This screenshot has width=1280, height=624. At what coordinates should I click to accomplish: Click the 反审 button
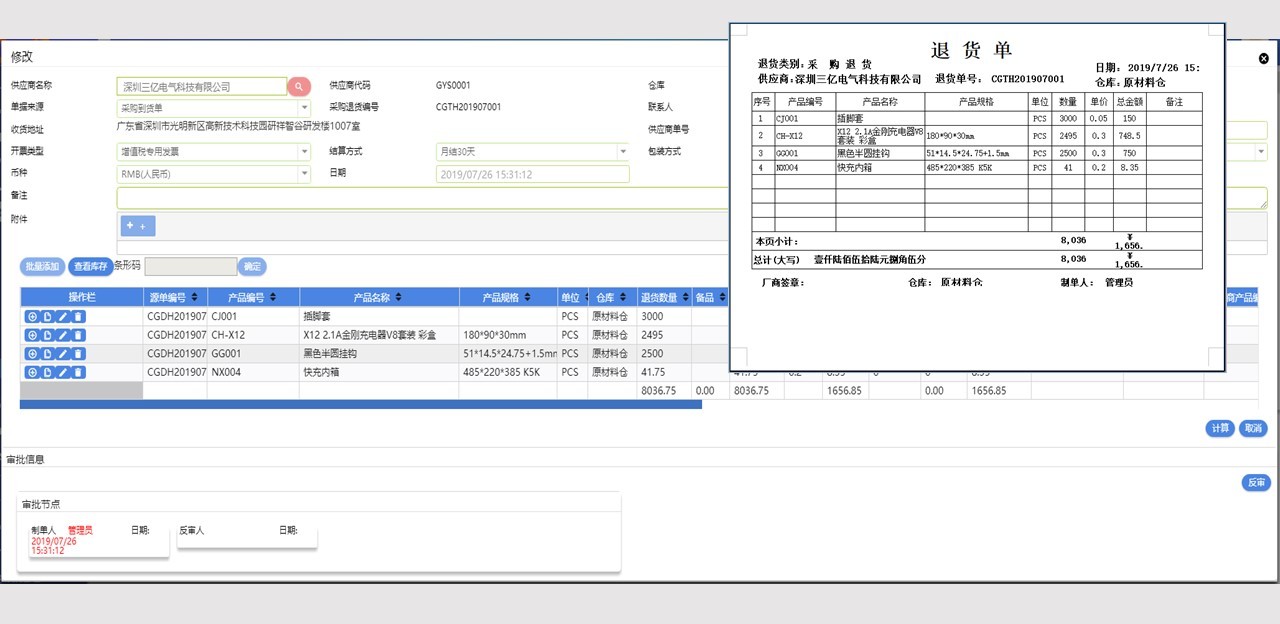[x=1255, y=483]
